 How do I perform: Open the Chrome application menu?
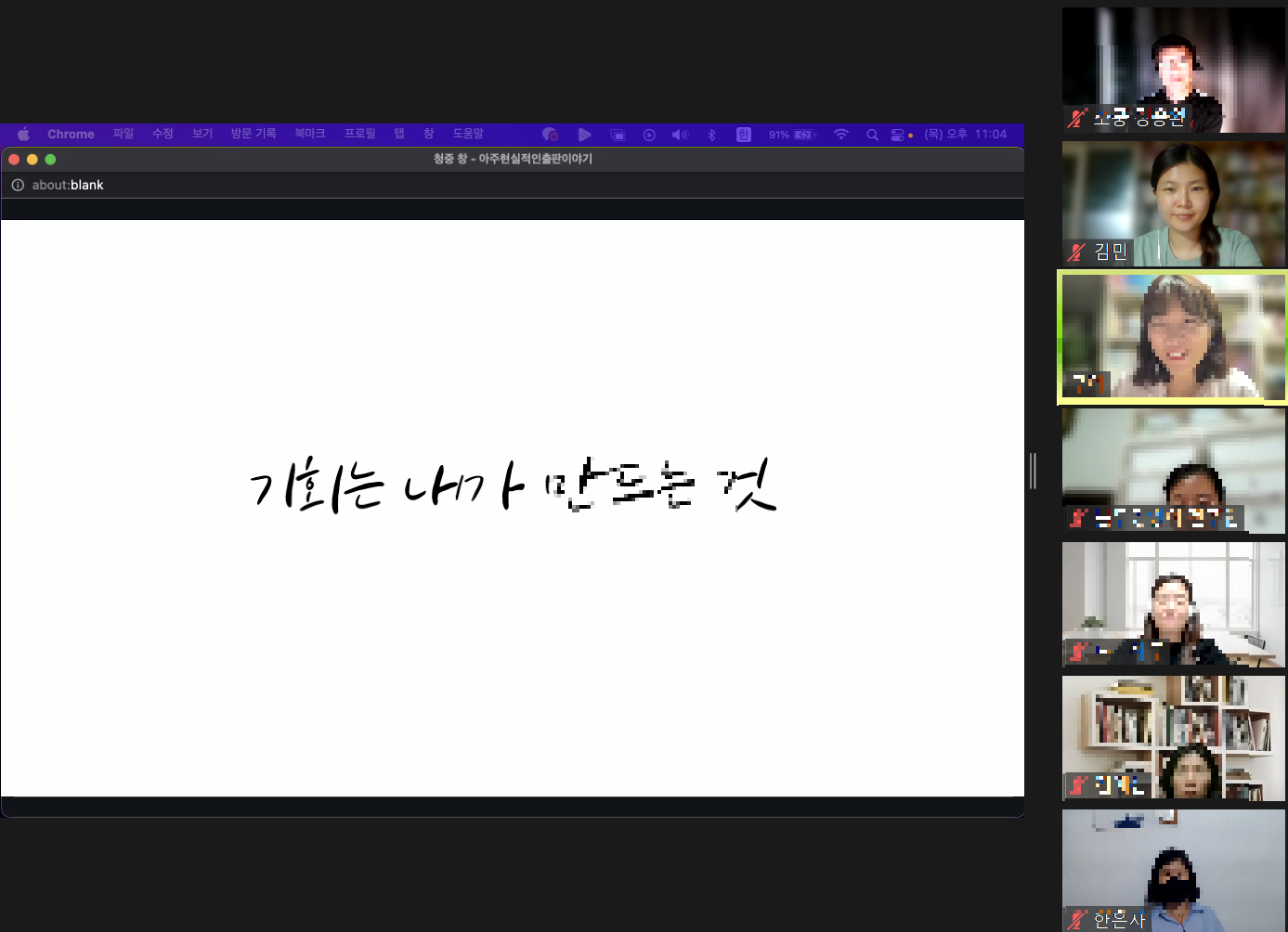coord(71,135)
